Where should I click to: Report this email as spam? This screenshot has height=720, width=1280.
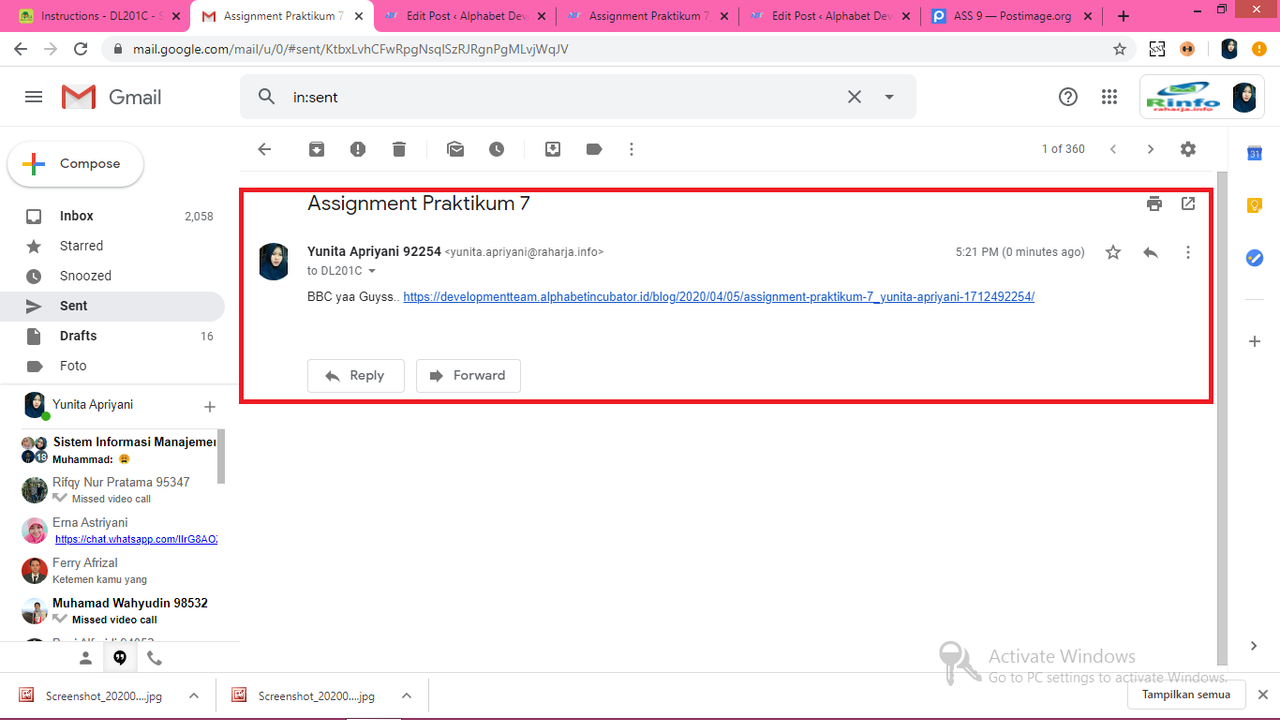tap(358, 149)
